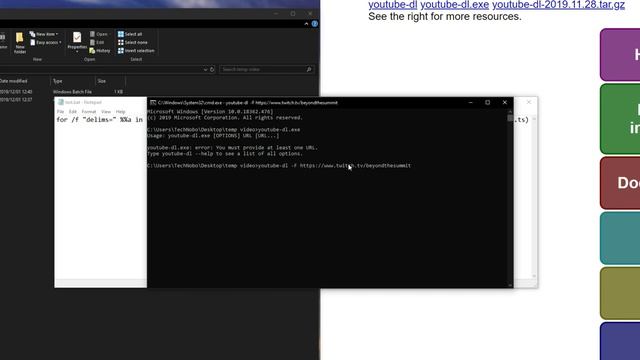
Task: Click Select all in Explorer ribbon
Action: click(x=130, y=34)
